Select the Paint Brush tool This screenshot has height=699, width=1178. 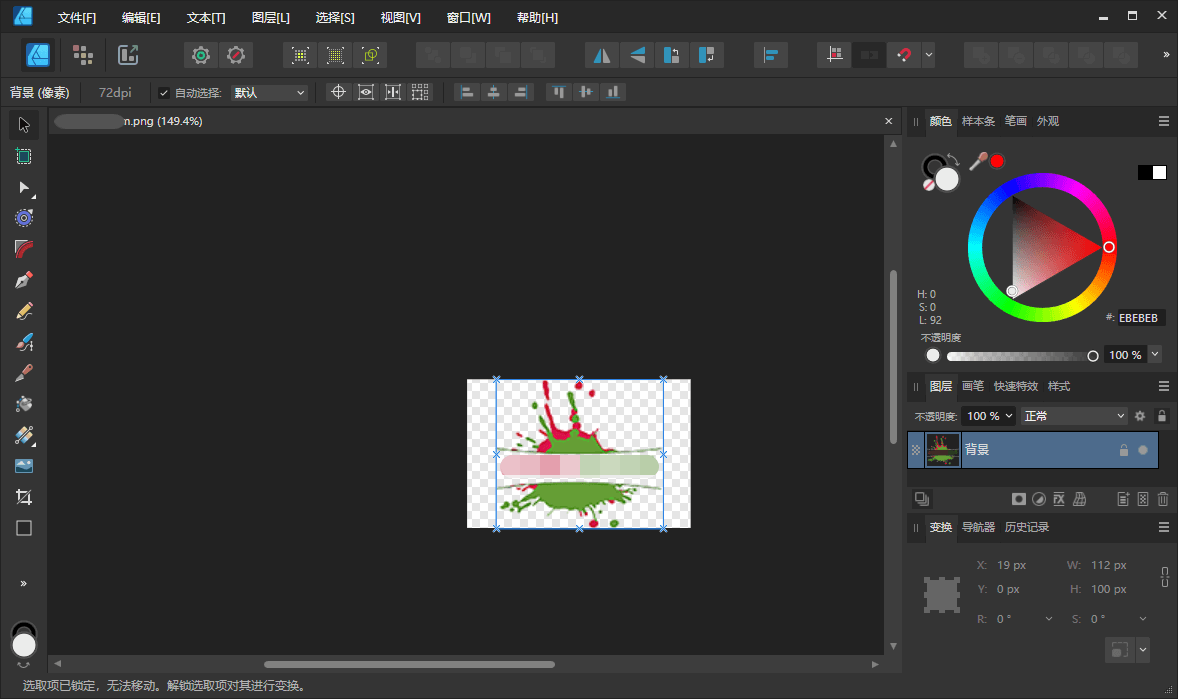click(24, 341)
